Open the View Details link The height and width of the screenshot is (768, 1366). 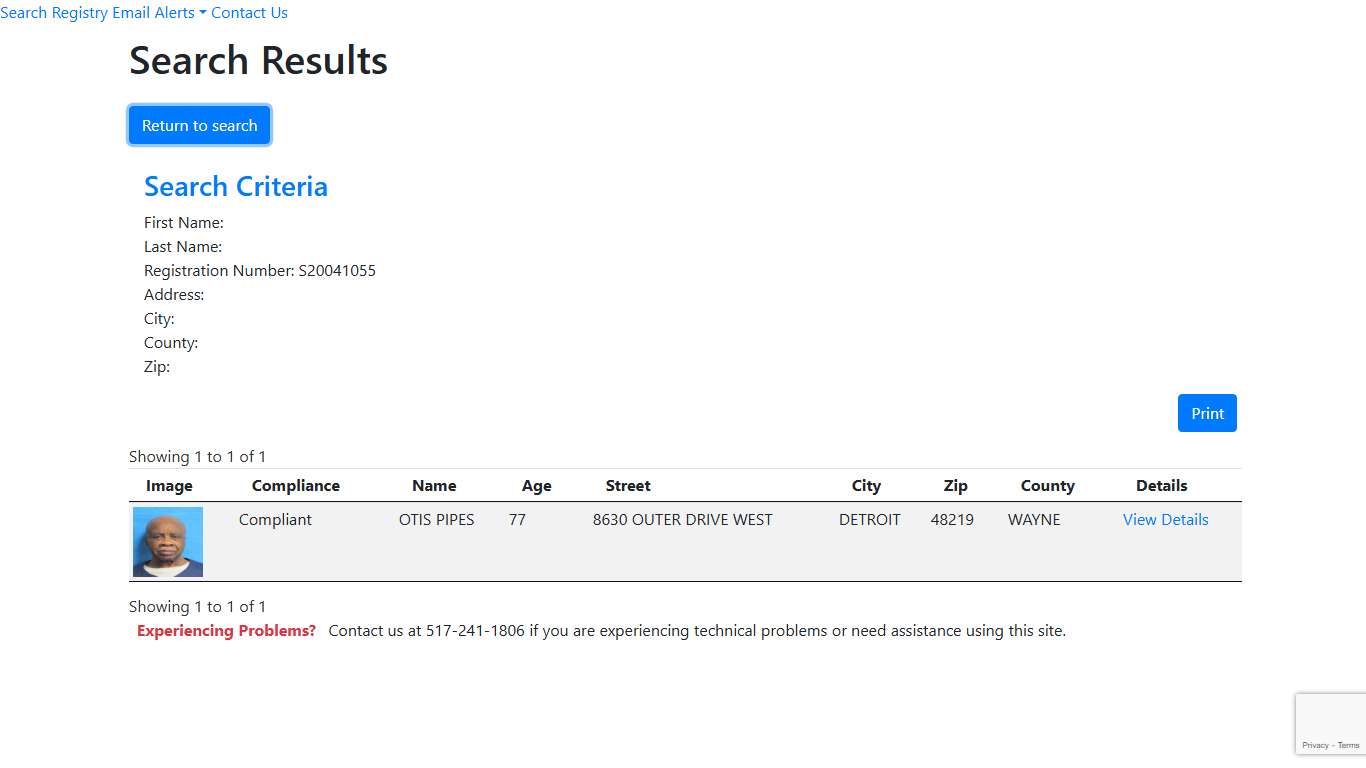pyautogui.click(x=1165, y=520)
